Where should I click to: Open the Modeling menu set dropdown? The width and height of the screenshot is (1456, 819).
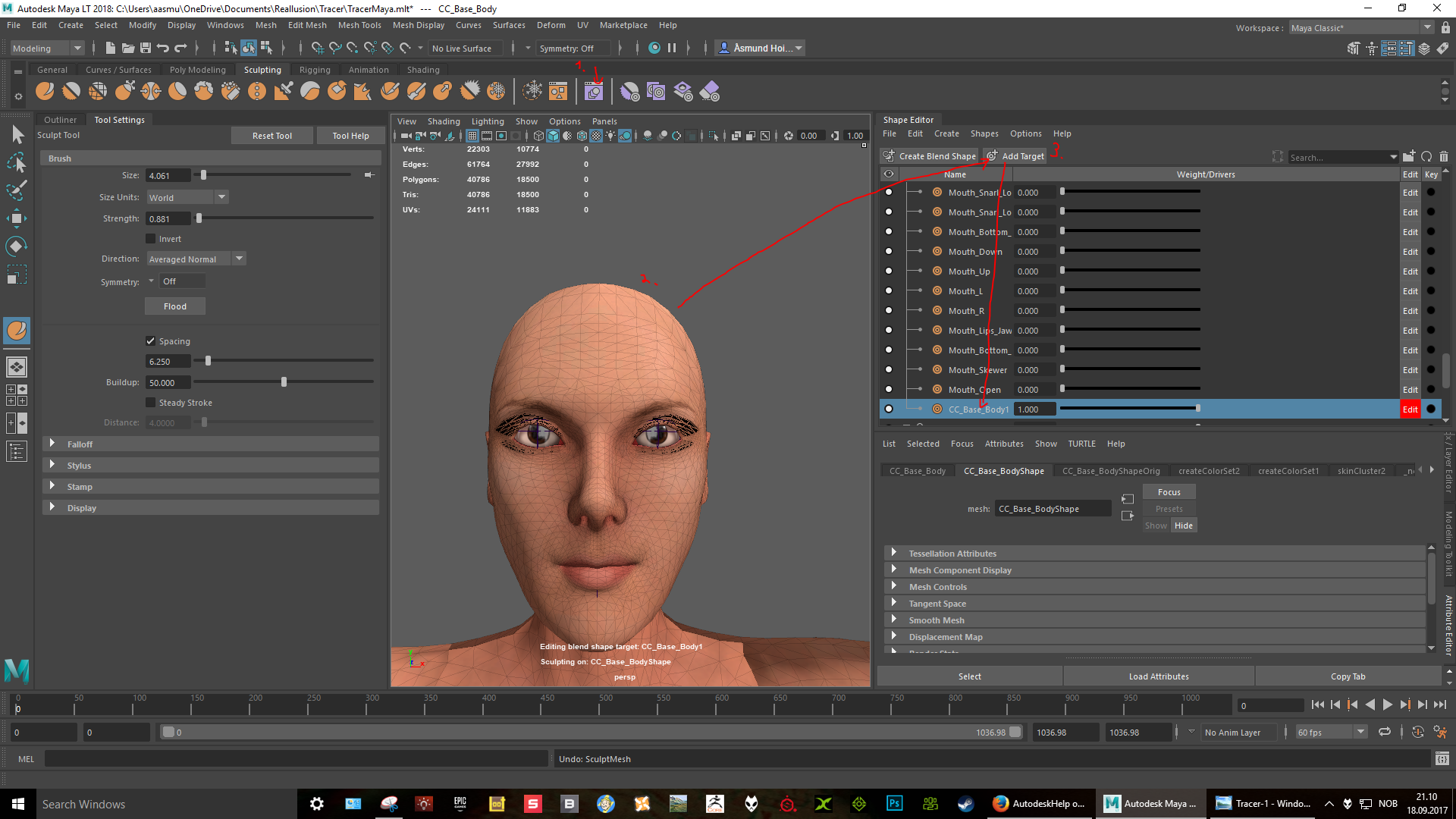(47, 49)
